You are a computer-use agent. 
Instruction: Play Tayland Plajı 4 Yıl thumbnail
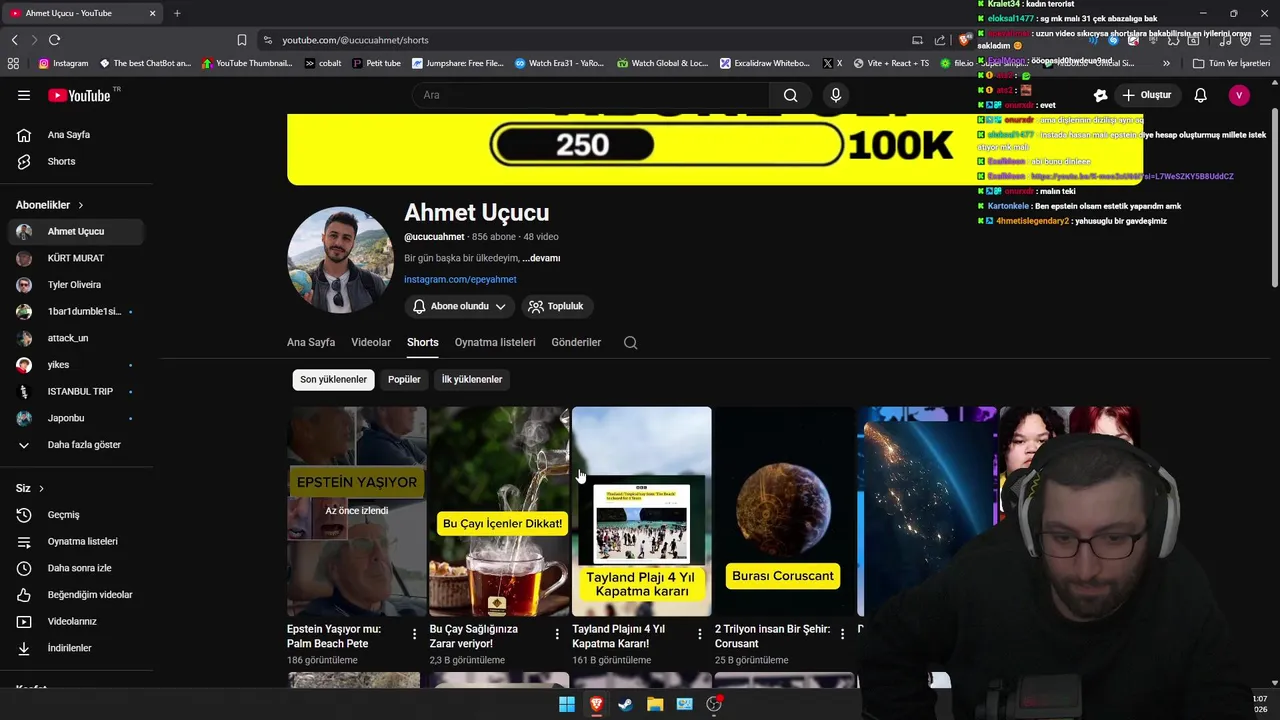(642, 511)
